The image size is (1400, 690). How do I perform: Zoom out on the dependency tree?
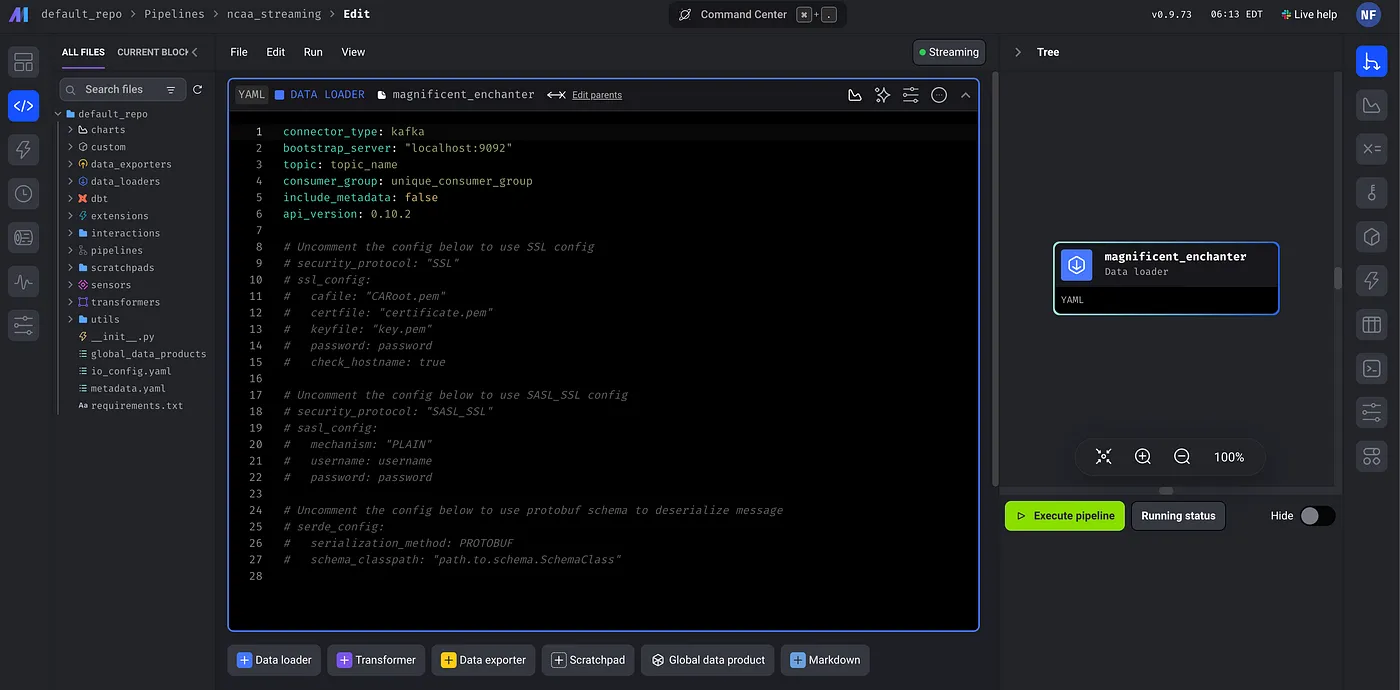click(1182, 457)
